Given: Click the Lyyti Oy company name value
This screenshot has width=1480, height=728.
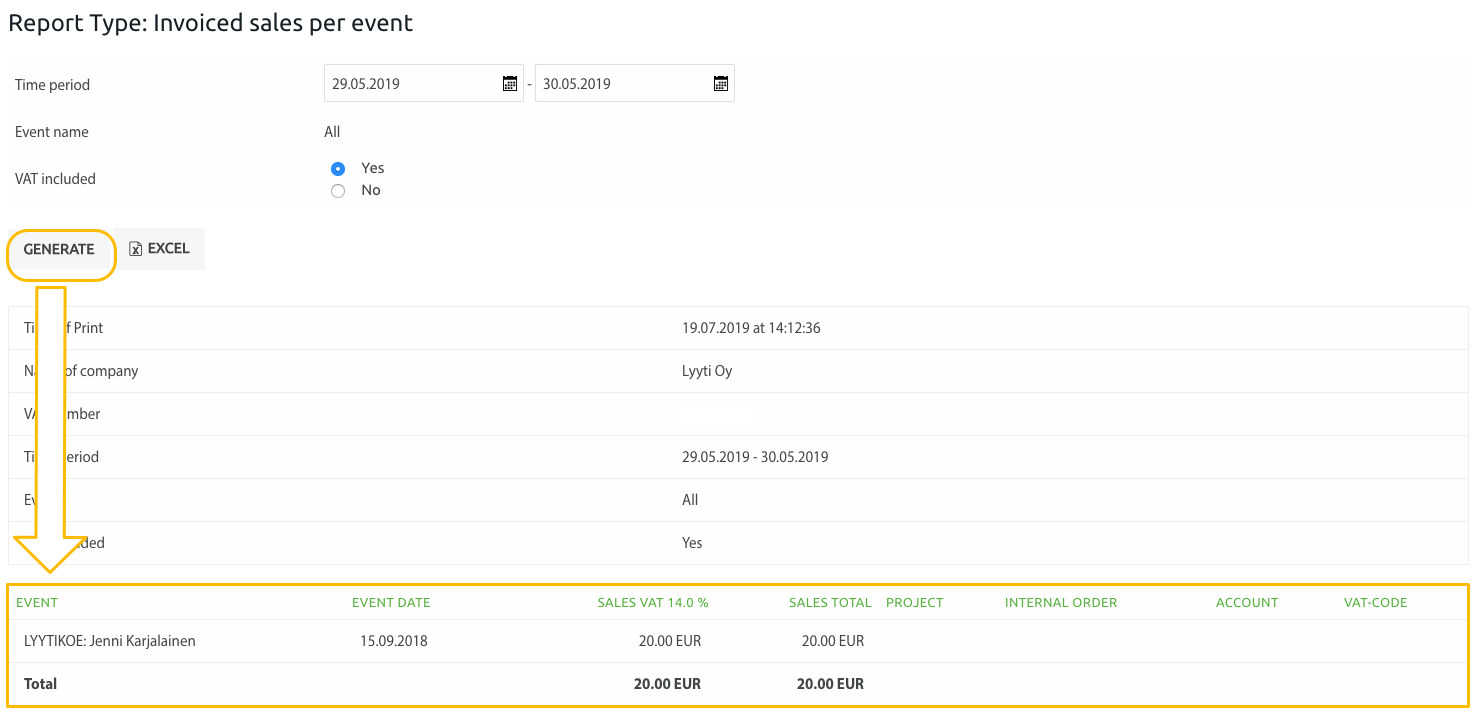Looking at the screenshot, I should click(x=707, y=371).
